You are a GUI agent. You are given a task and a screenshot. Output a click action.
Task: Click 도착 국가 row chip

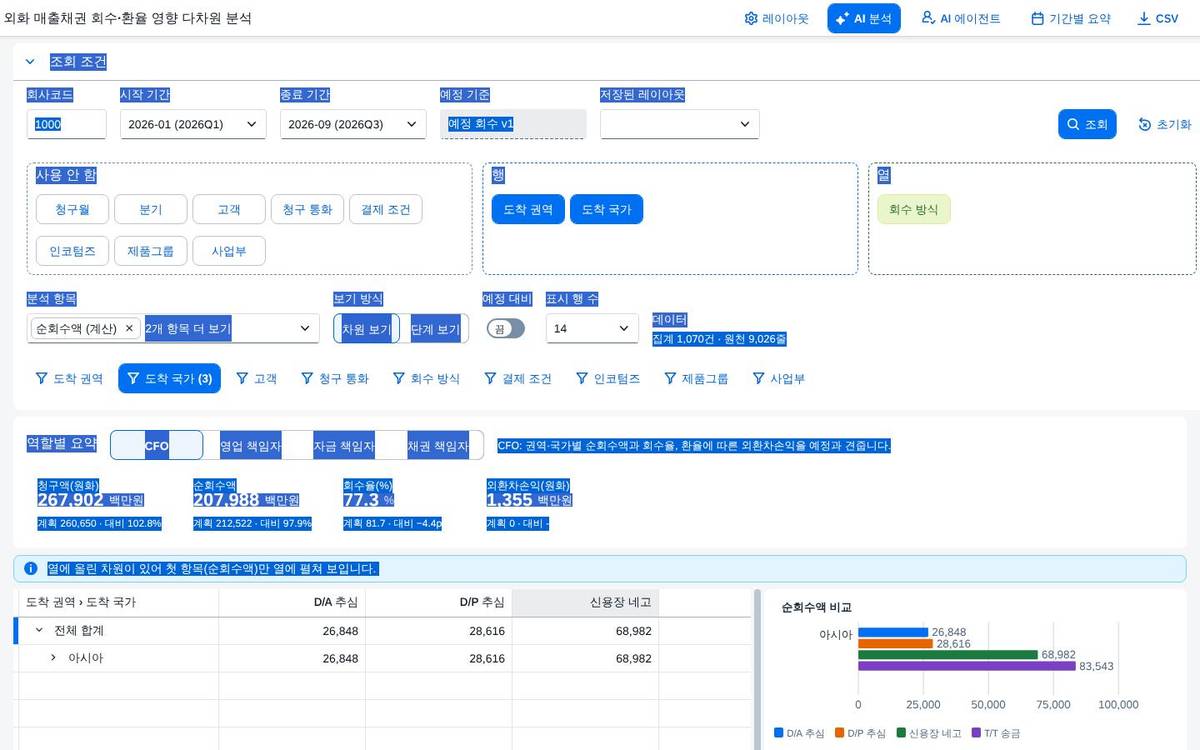click(606, 209)
